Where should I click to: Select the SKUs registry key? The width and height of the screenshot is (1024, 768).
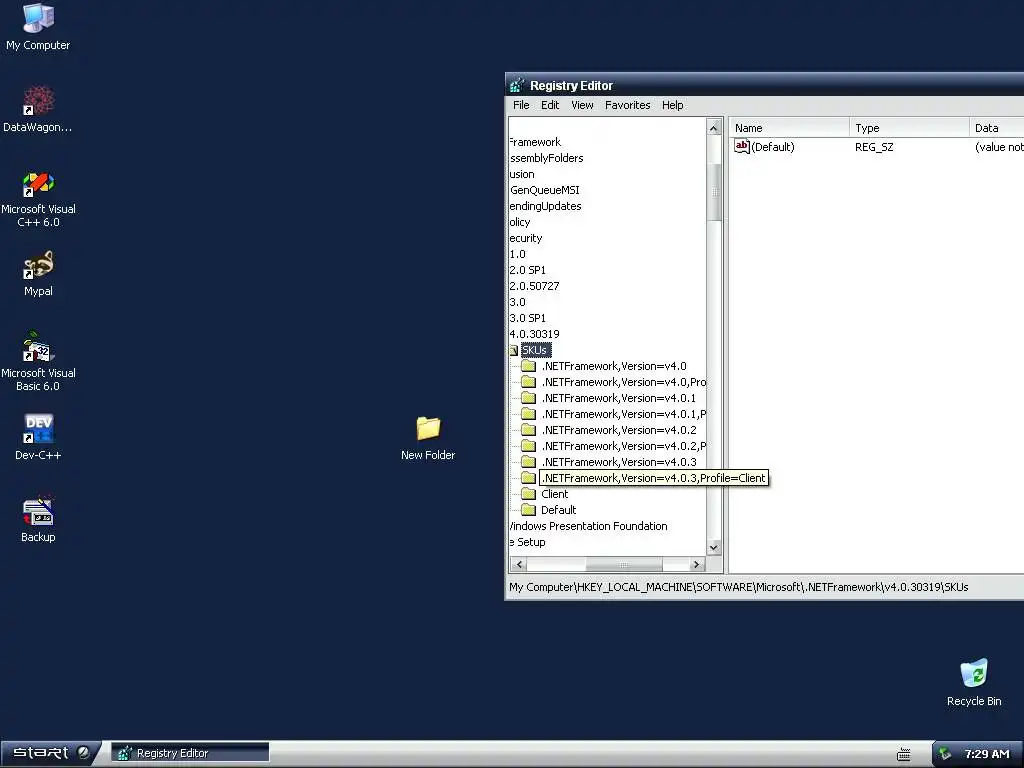pyautogui.click(x=536, y=350)
